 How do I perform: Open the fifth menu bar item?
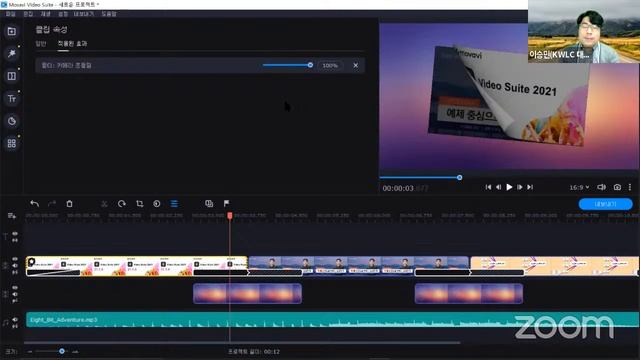point(84,14)
